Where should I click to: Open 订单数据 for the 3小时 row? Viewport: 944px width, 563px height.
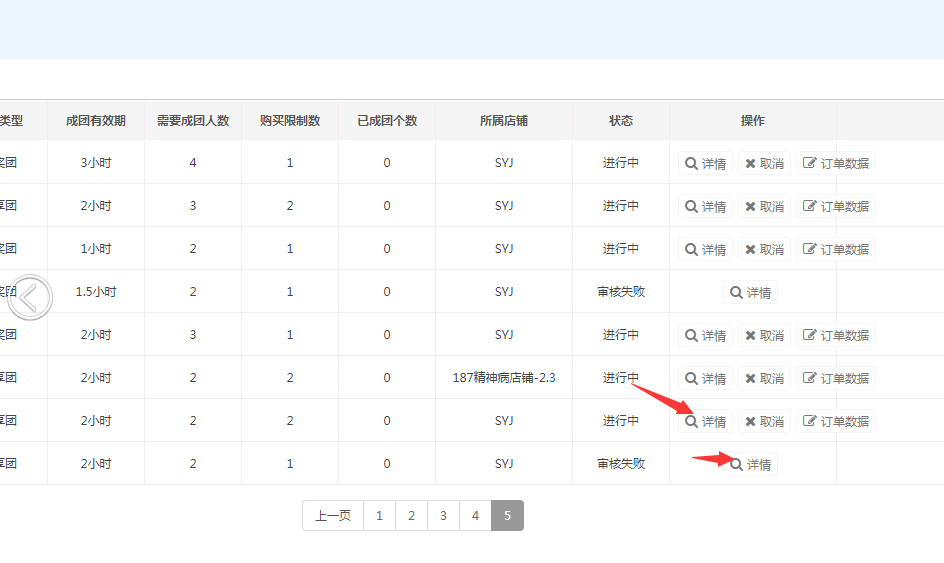click(x=836, y=163)
